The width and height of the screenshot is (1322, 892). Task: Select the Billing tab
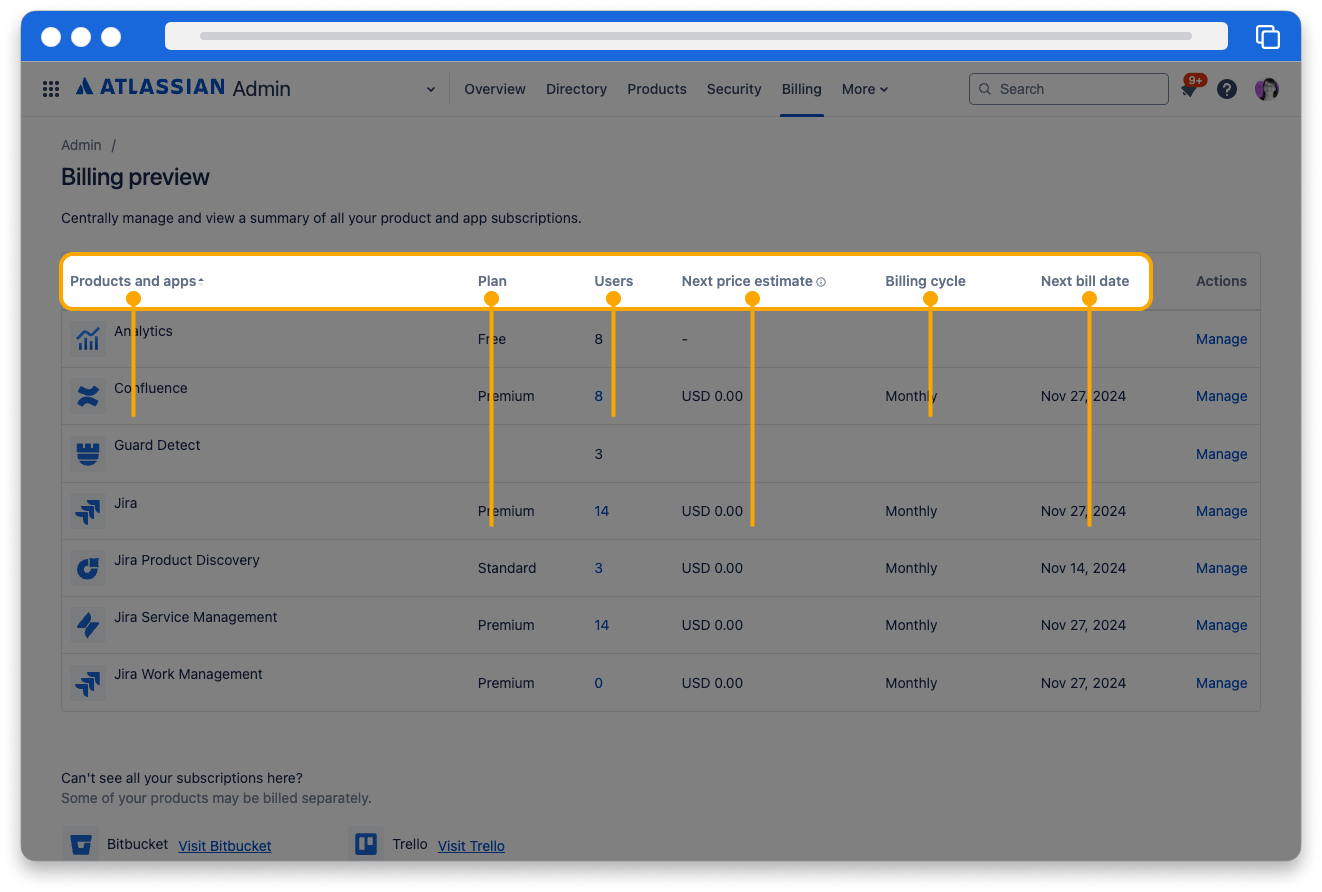802,89
